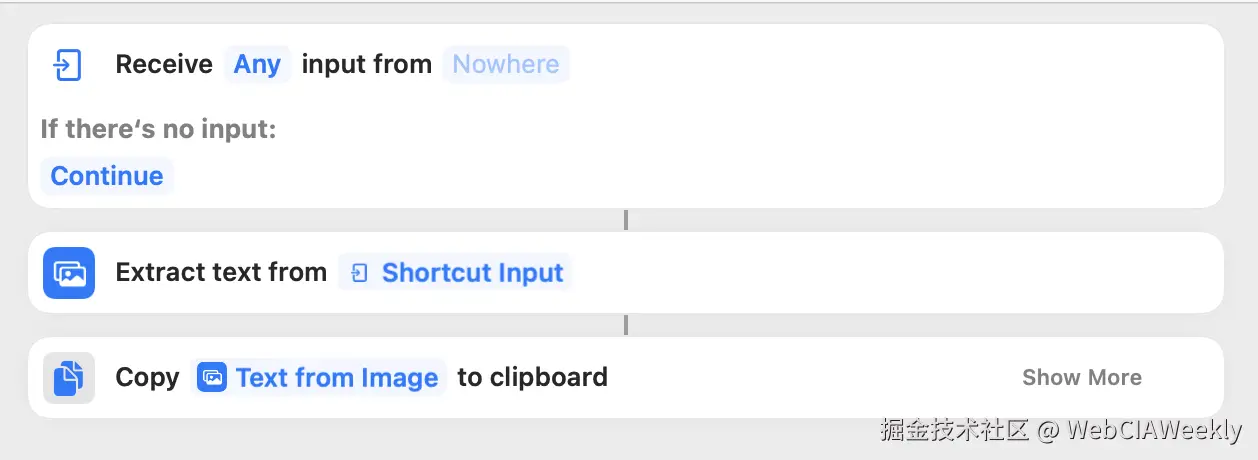Change the Continue no-input behavior
The height and width of the screenshot is (460, 1258).
pyautogui.click(x=107, y=176)
